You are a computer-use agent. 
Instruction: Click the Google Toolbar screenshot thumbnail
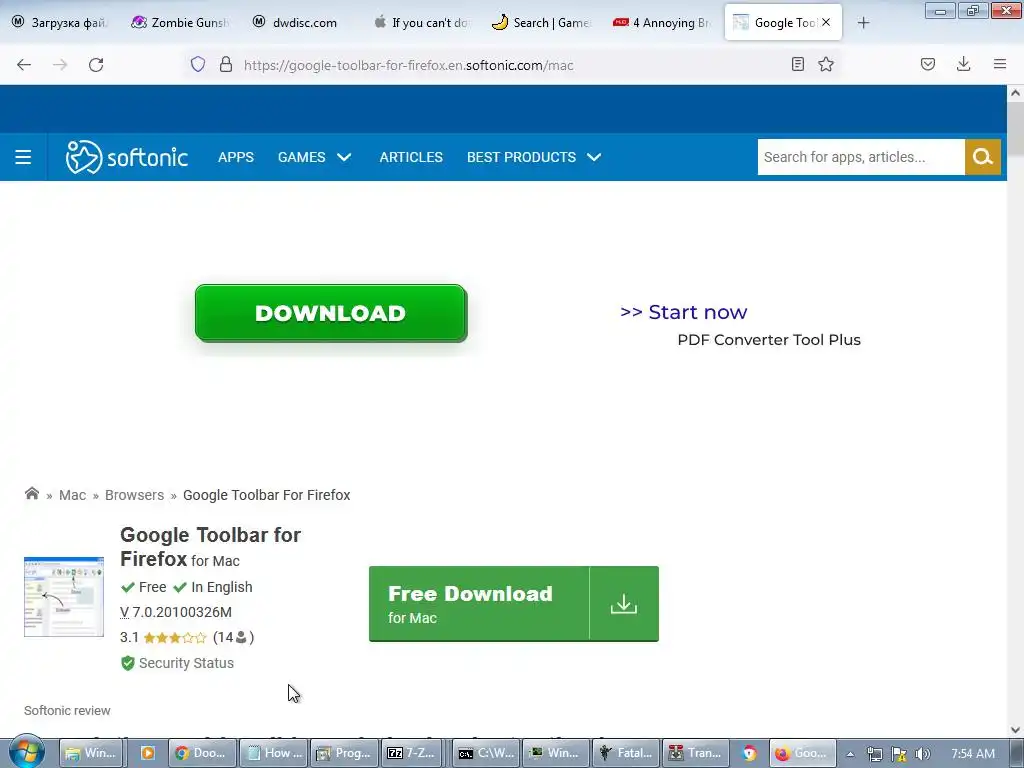(x=64, y=596)
